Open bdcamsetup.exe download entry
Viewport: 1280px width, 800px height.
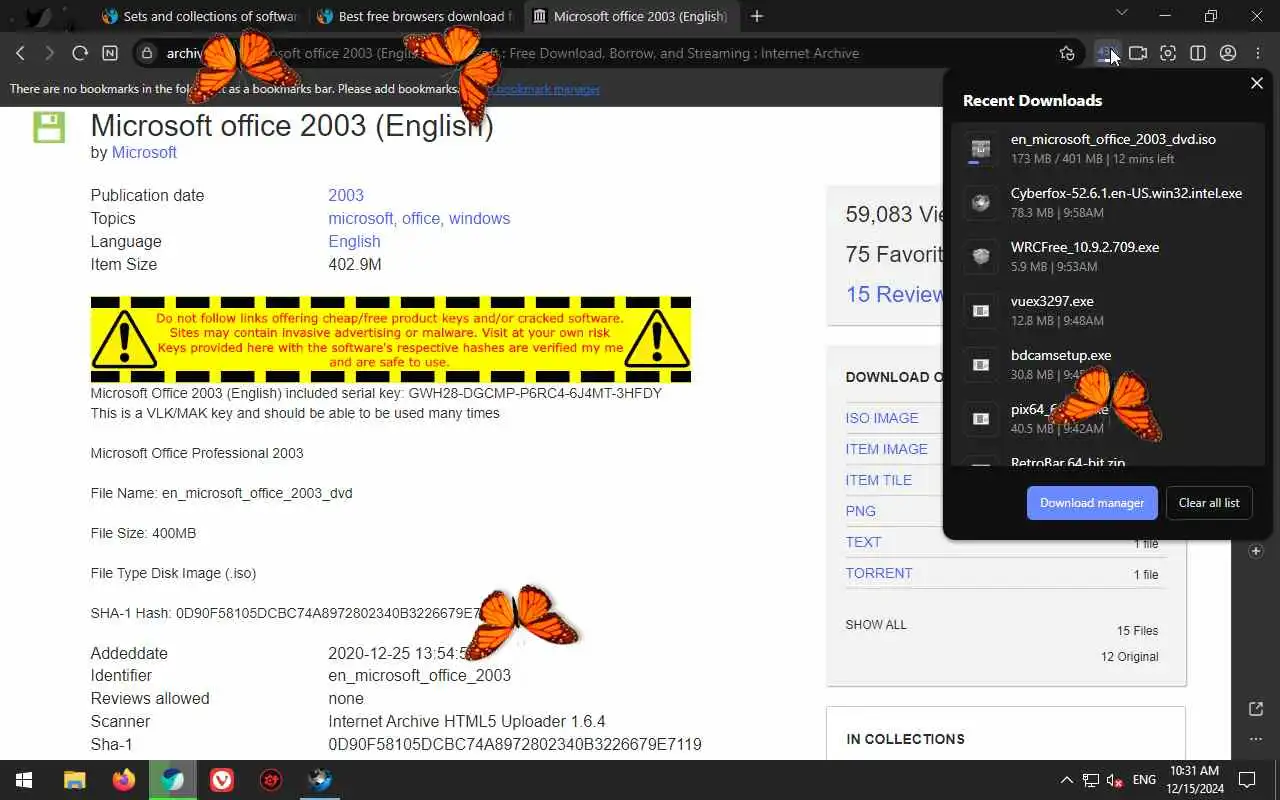click(x=1108, y=364)
